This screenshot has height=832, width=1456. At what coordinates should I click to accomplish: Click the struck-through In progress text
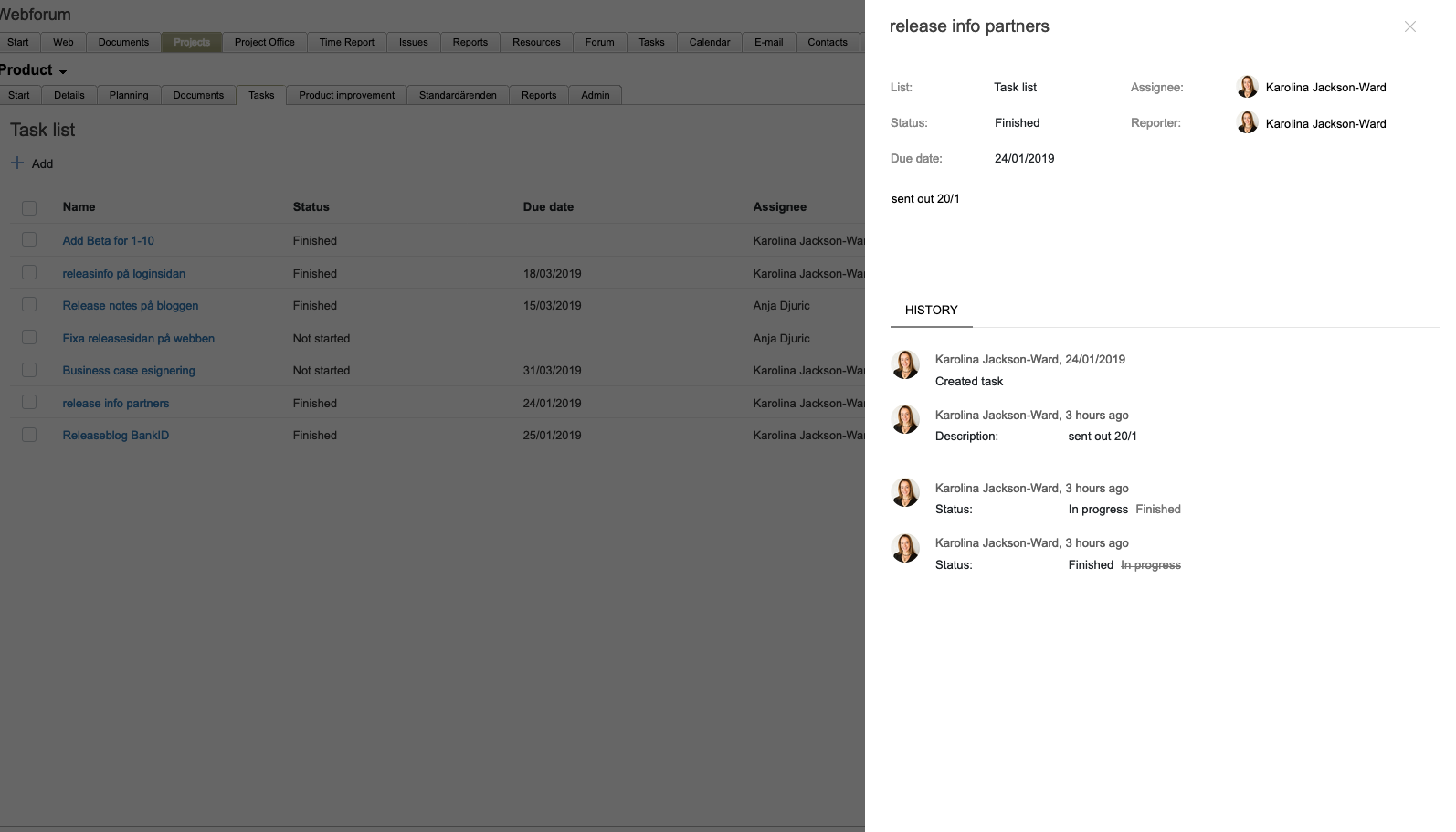[x=1151, y=565]
